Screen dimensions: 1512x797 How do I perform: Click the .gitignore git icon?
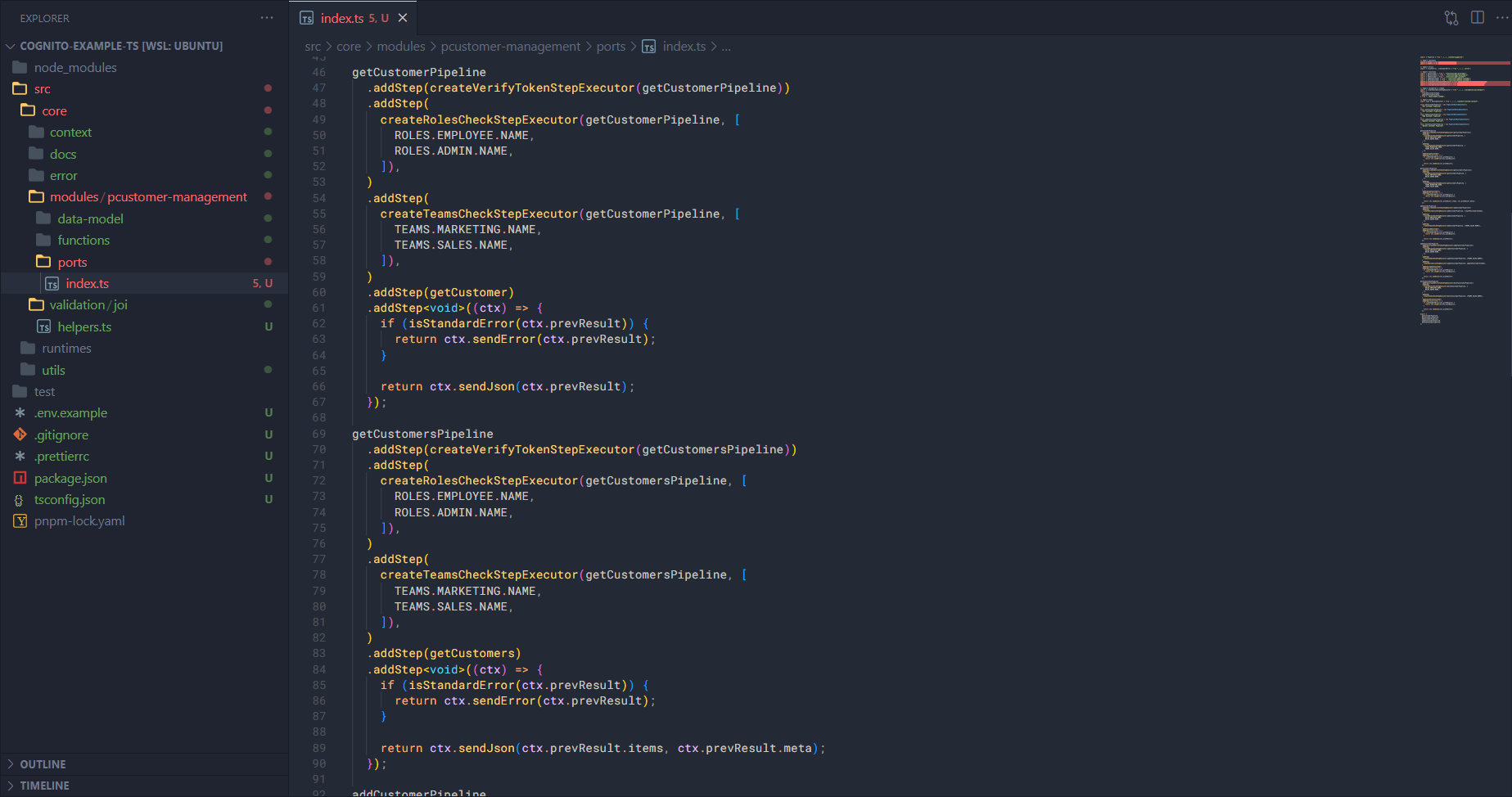[20, 435]
